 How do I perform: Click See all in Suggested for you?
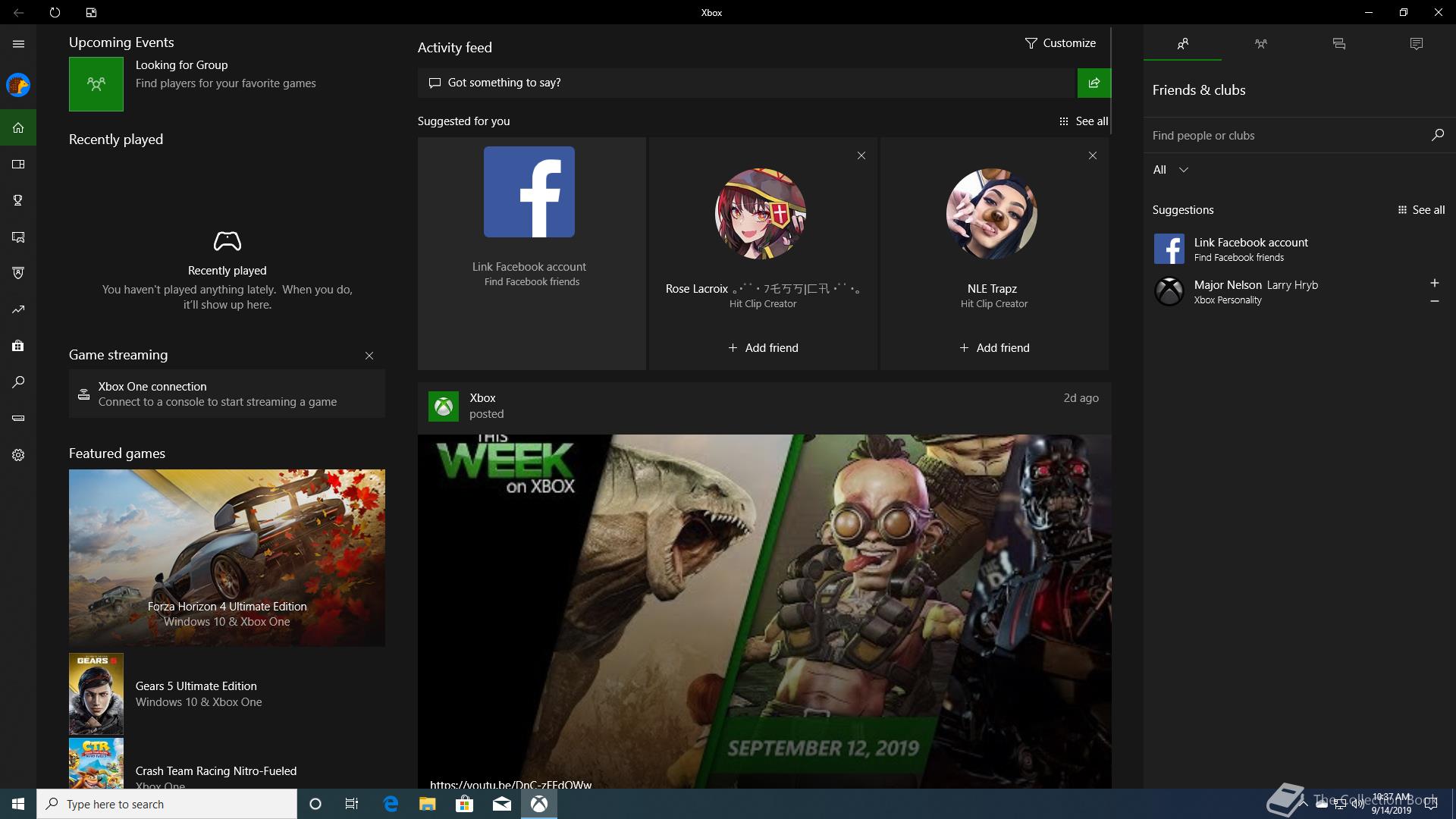pos(1084,121)
